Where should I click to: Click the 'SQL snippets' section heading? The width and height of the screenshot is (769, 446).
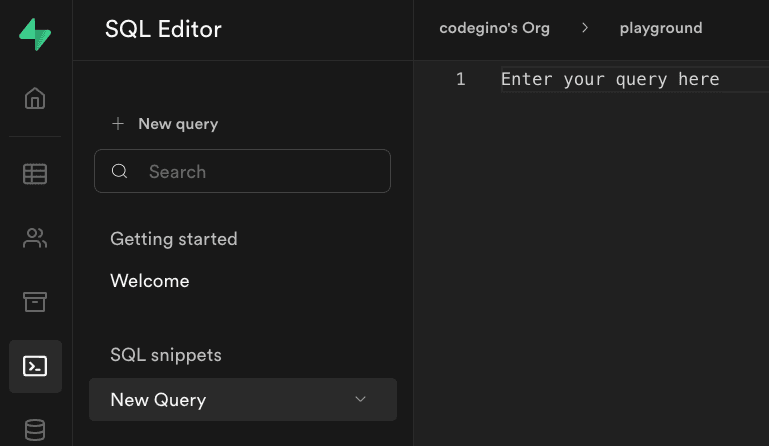[166, 355]
